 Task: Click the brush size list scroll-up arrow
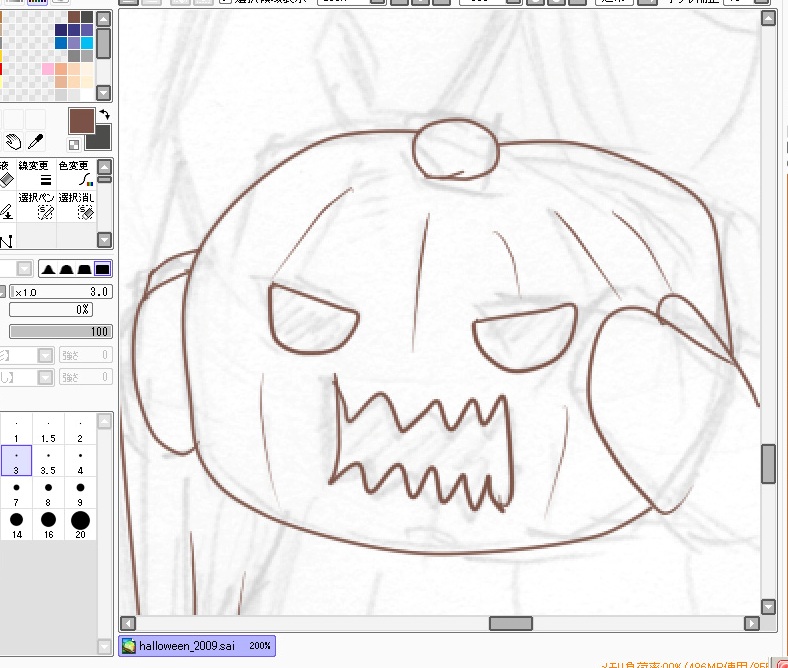pos(104,421)
